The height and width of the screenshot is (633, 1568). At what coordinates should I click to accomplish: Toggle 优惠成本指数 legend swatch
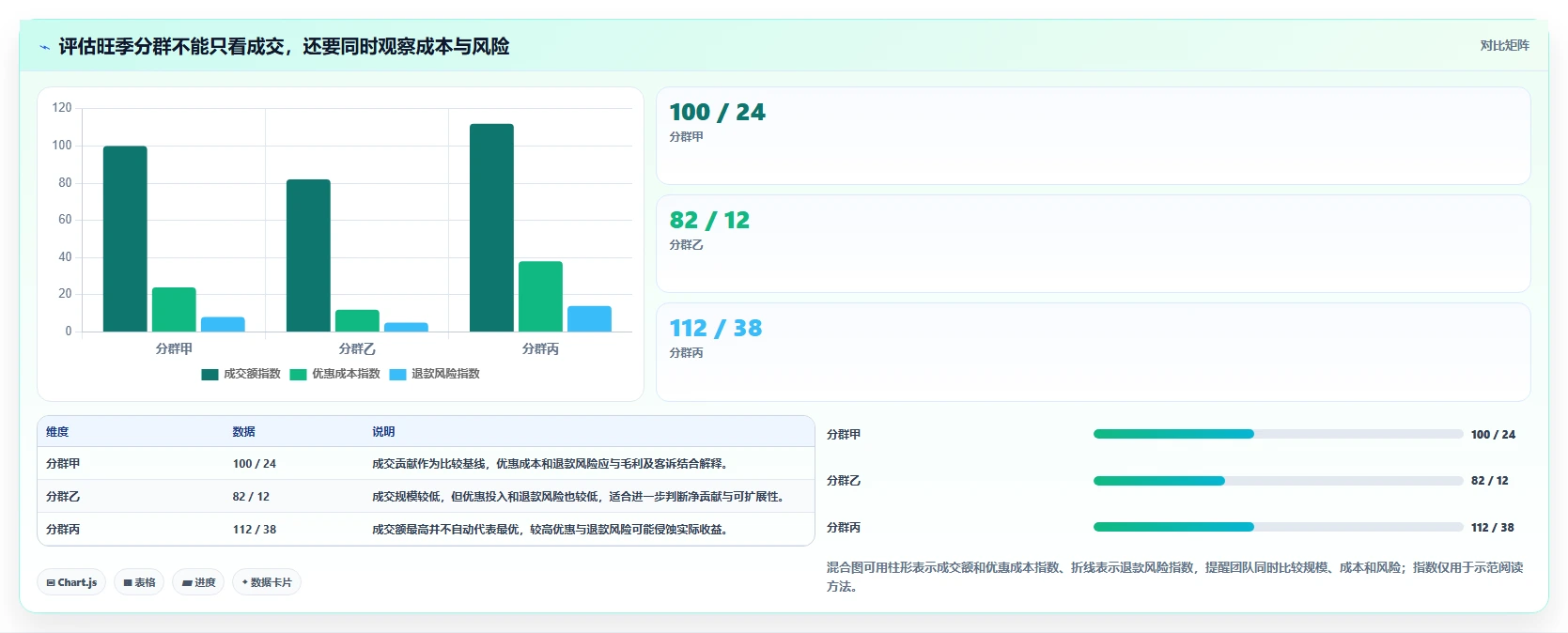(x=298, y=374)
